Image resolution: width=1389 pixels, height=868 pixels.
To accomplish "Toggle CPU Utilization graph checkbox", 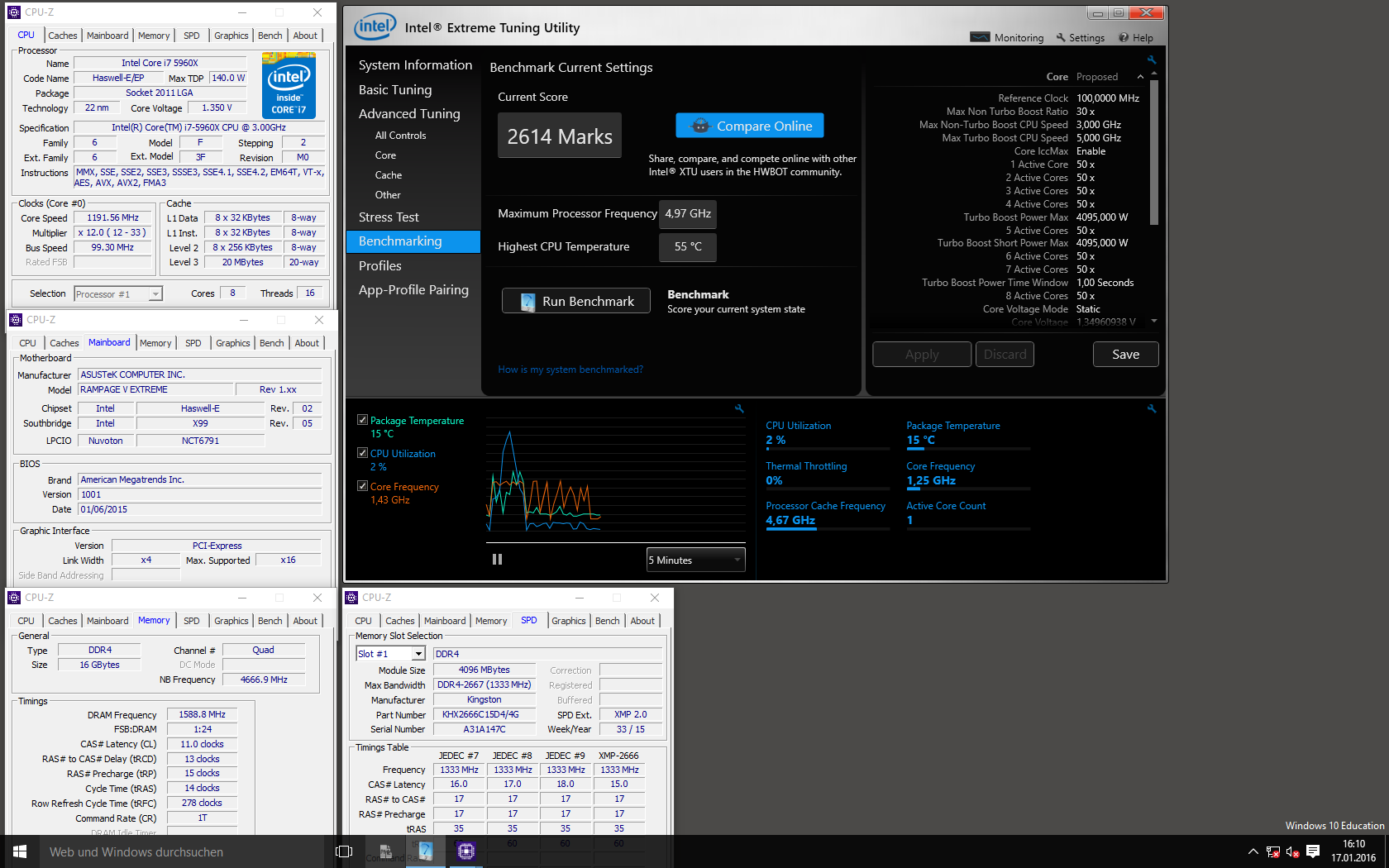I will [x=362, y=453].
